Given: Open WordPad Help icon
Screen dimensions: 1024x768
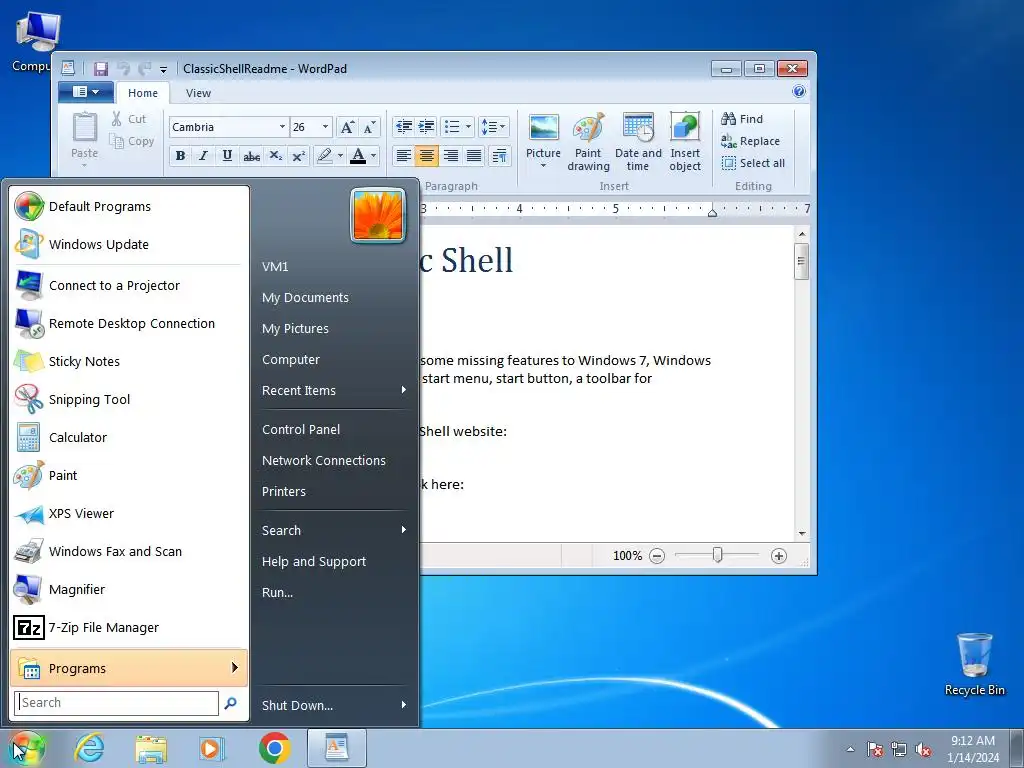Looking at the screenshot, I should pyautogui.click(x=799, y=91).
